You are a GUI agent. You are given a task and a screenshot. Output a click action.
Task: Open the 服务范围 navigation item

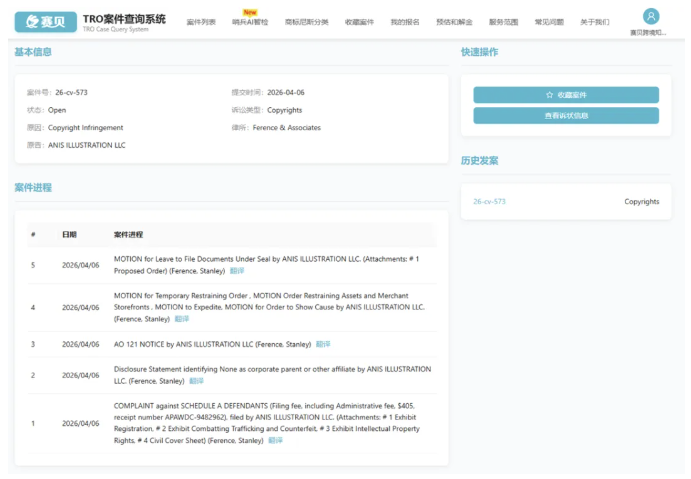(503, 21)
